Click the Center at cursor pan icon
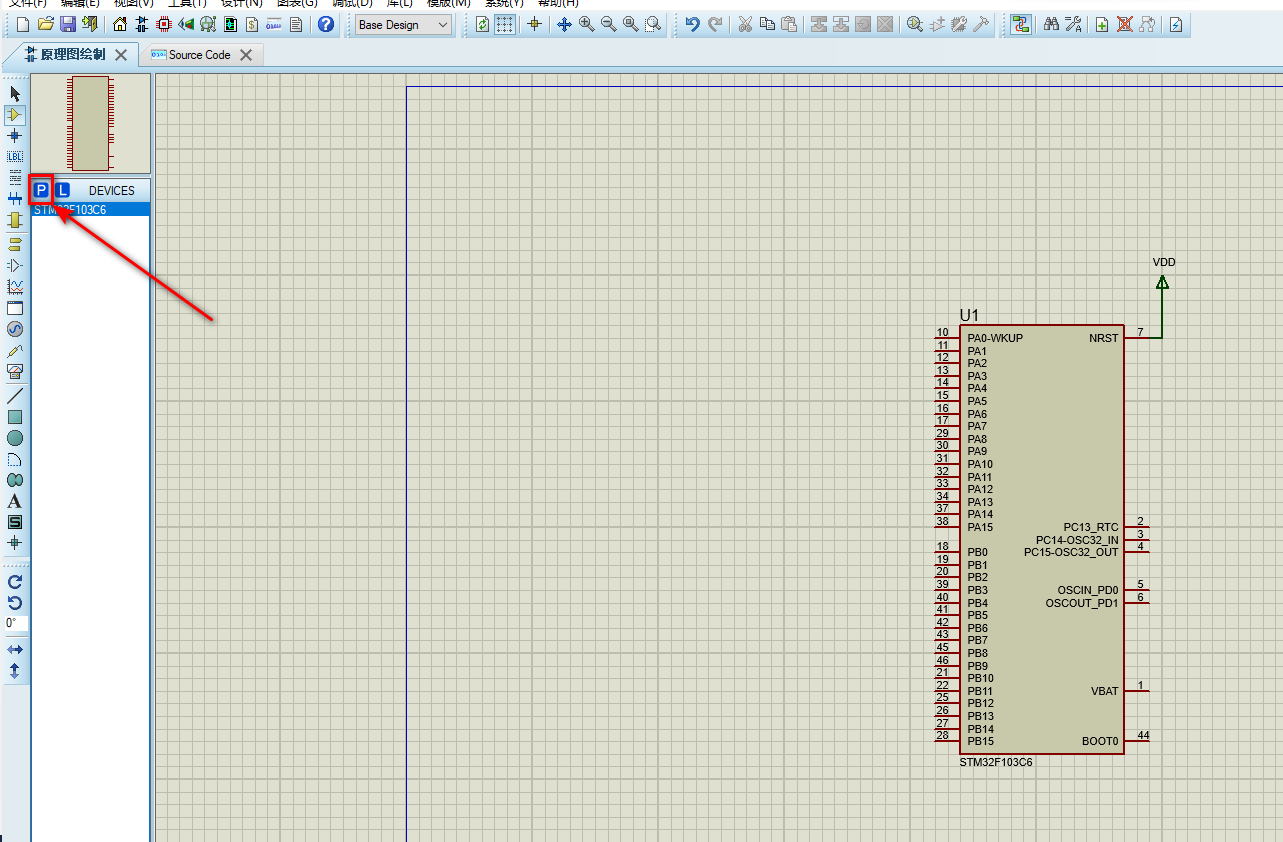 click(564, 24)
